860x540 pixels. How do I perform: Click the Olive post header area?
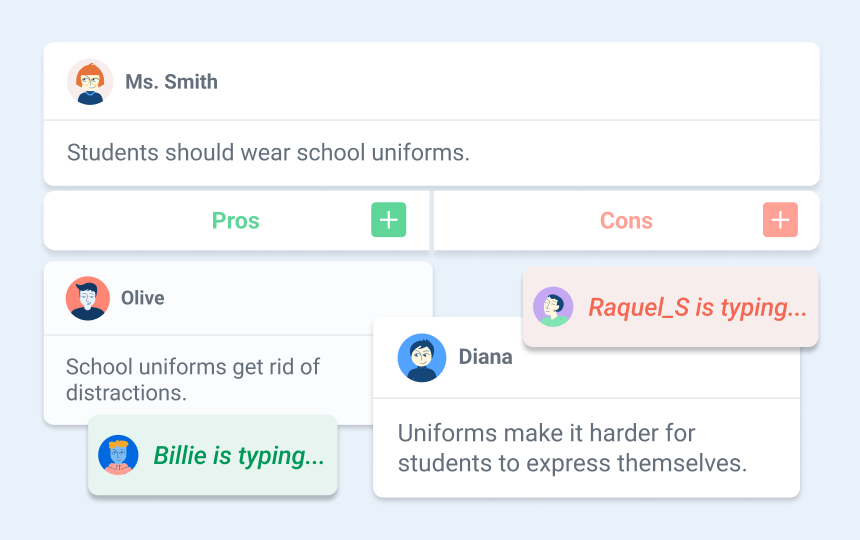pyautogui.click(x=238, y=298)
